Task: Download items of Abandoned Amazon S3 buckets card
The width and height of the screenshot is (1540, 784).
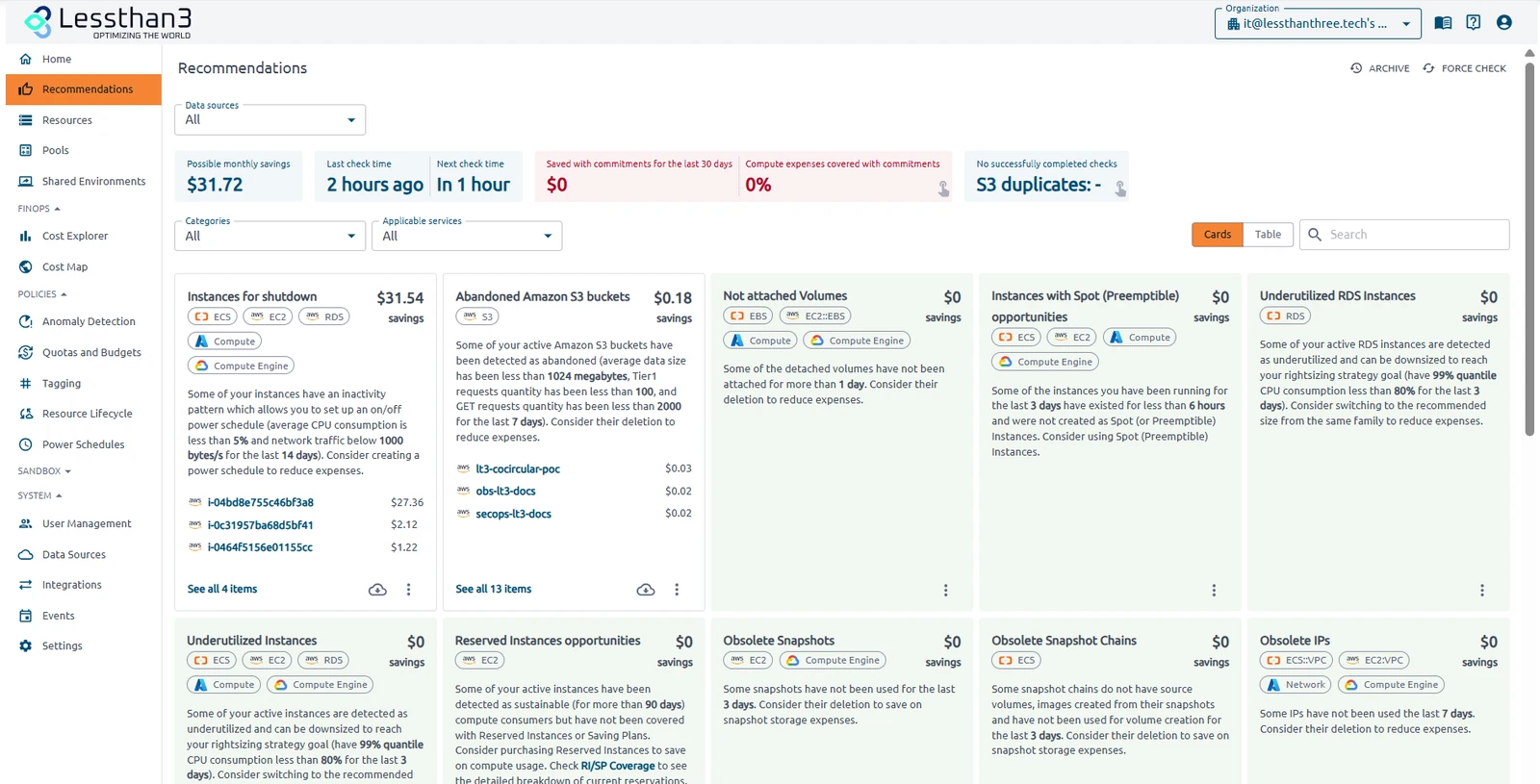Action: [646, 590]
